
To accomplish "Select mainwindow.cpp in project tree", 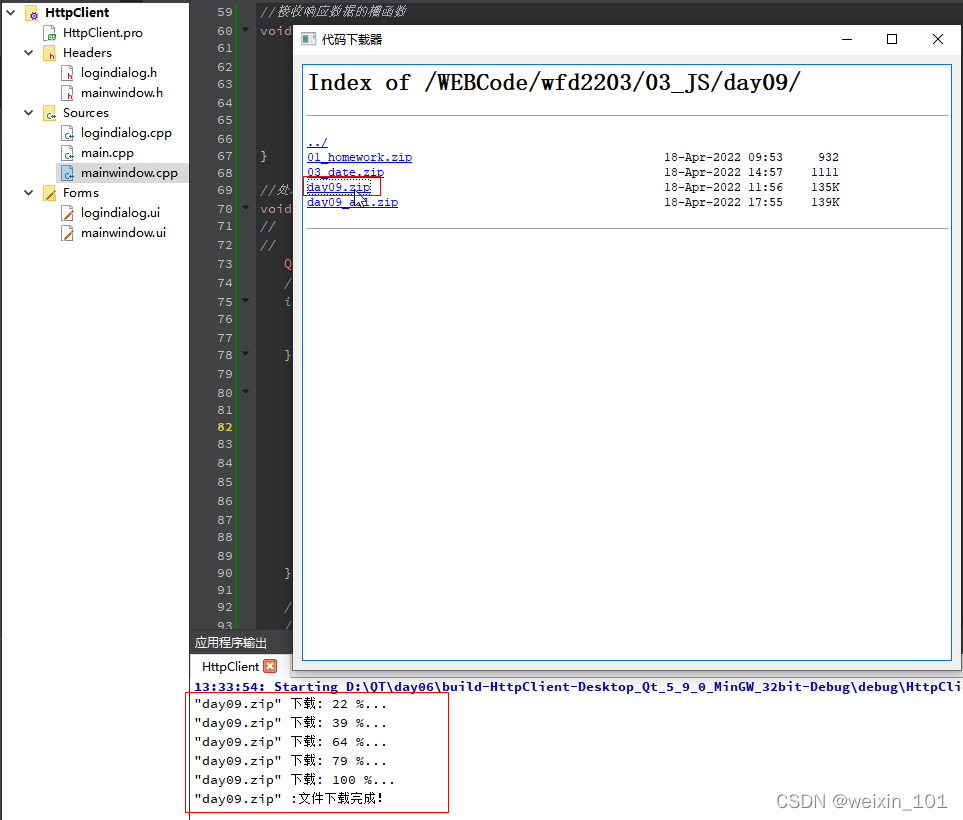I will (129, 173).
